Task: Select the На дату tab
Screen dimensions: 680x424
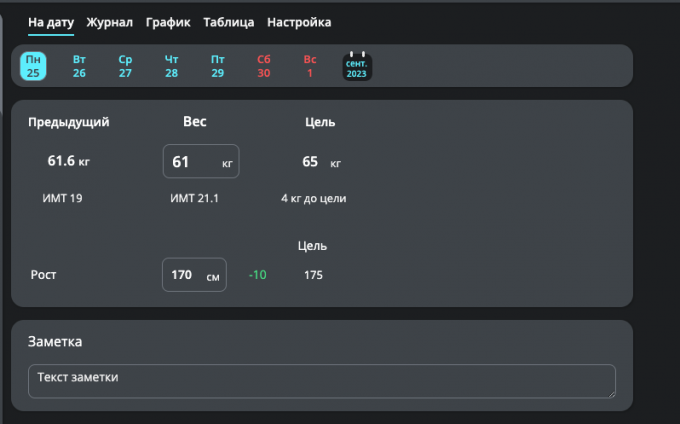Action: 50,22
